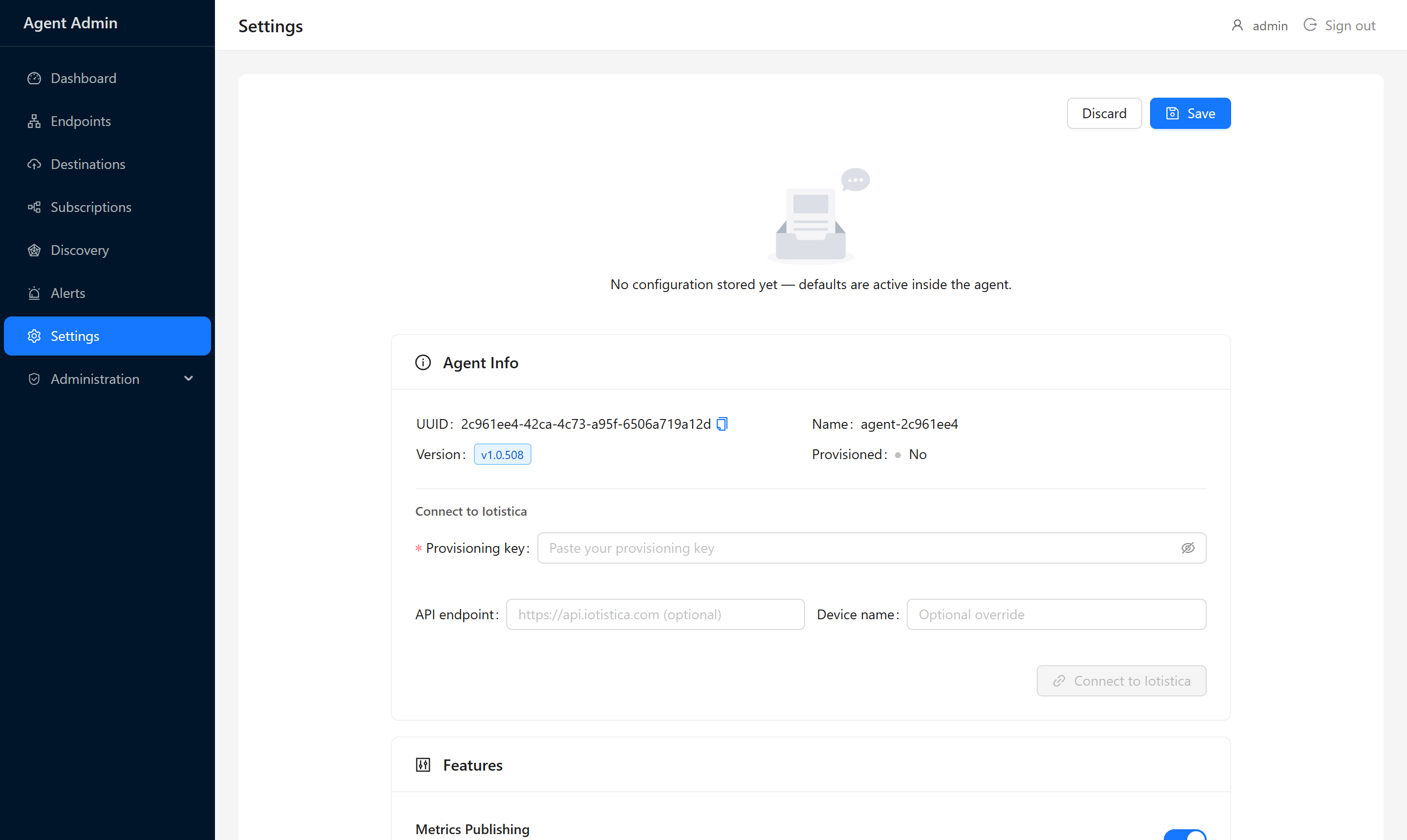Click the 'Metrics Publishing' label
This screenshot has width=1407, height=840.
(x=472, y=829)
